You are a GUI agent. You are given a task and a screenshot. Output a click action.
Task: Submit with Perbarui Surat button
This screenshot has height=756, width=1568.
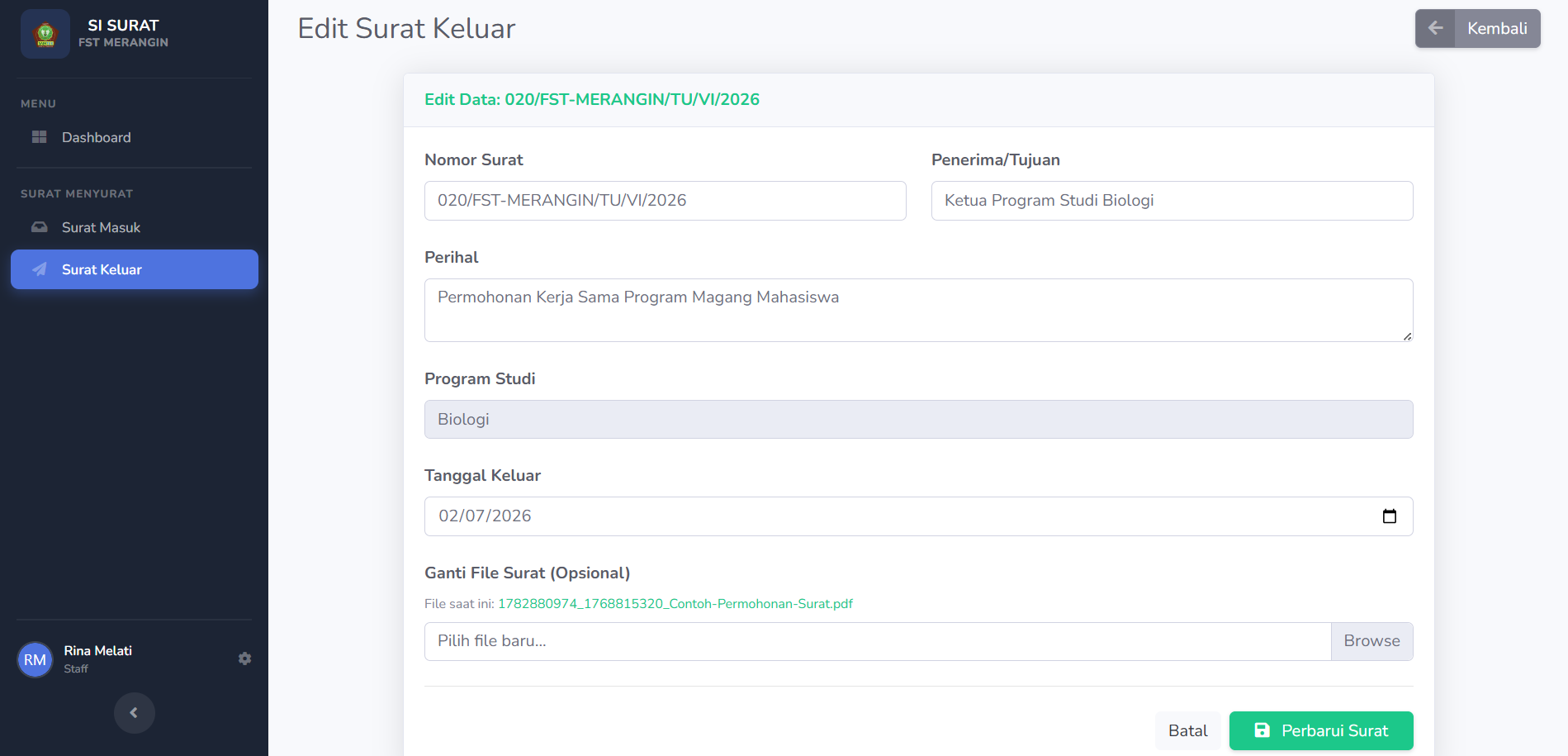pos(1321,730)
